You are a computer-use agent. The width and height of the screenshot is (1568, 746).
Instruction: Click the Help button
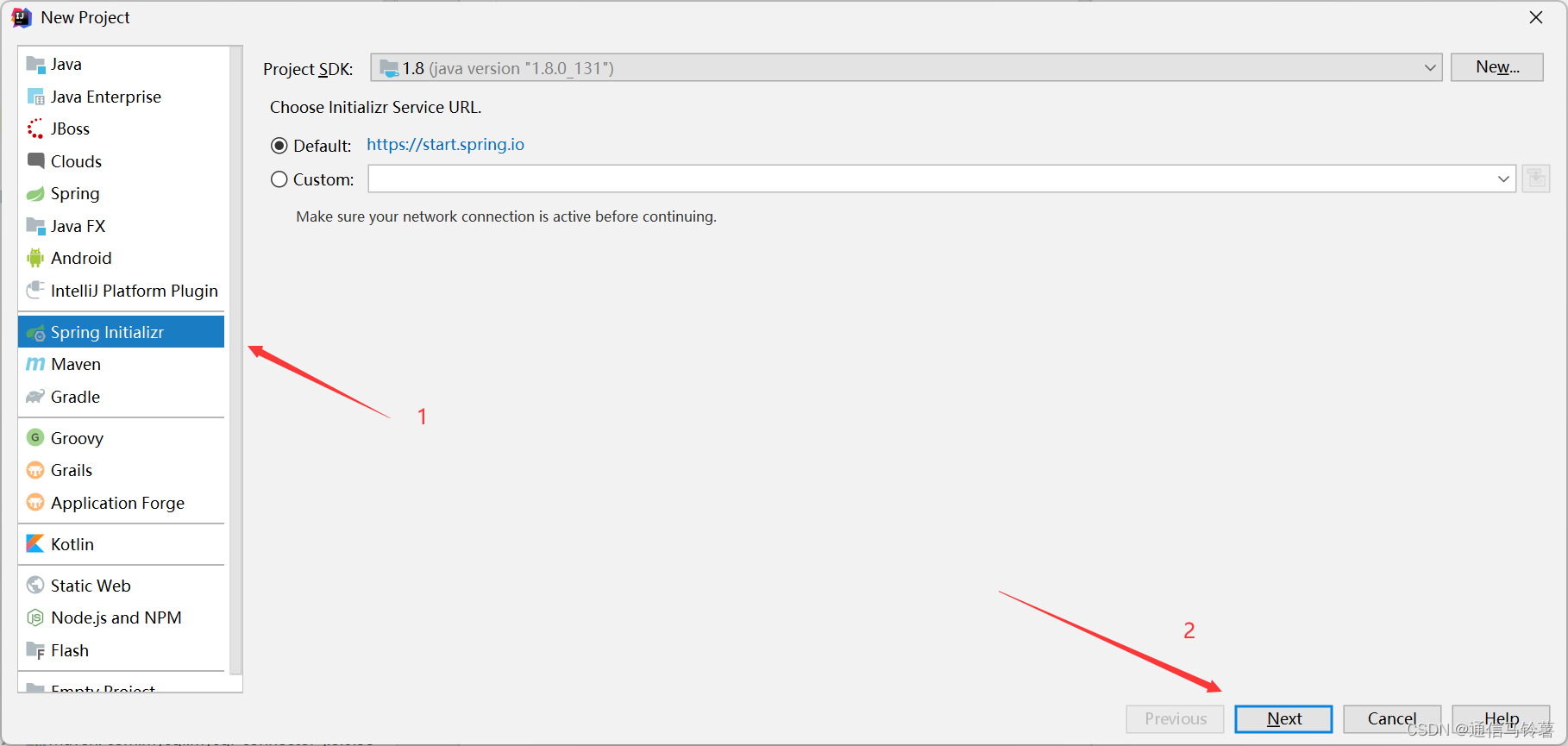point(1501,718)
